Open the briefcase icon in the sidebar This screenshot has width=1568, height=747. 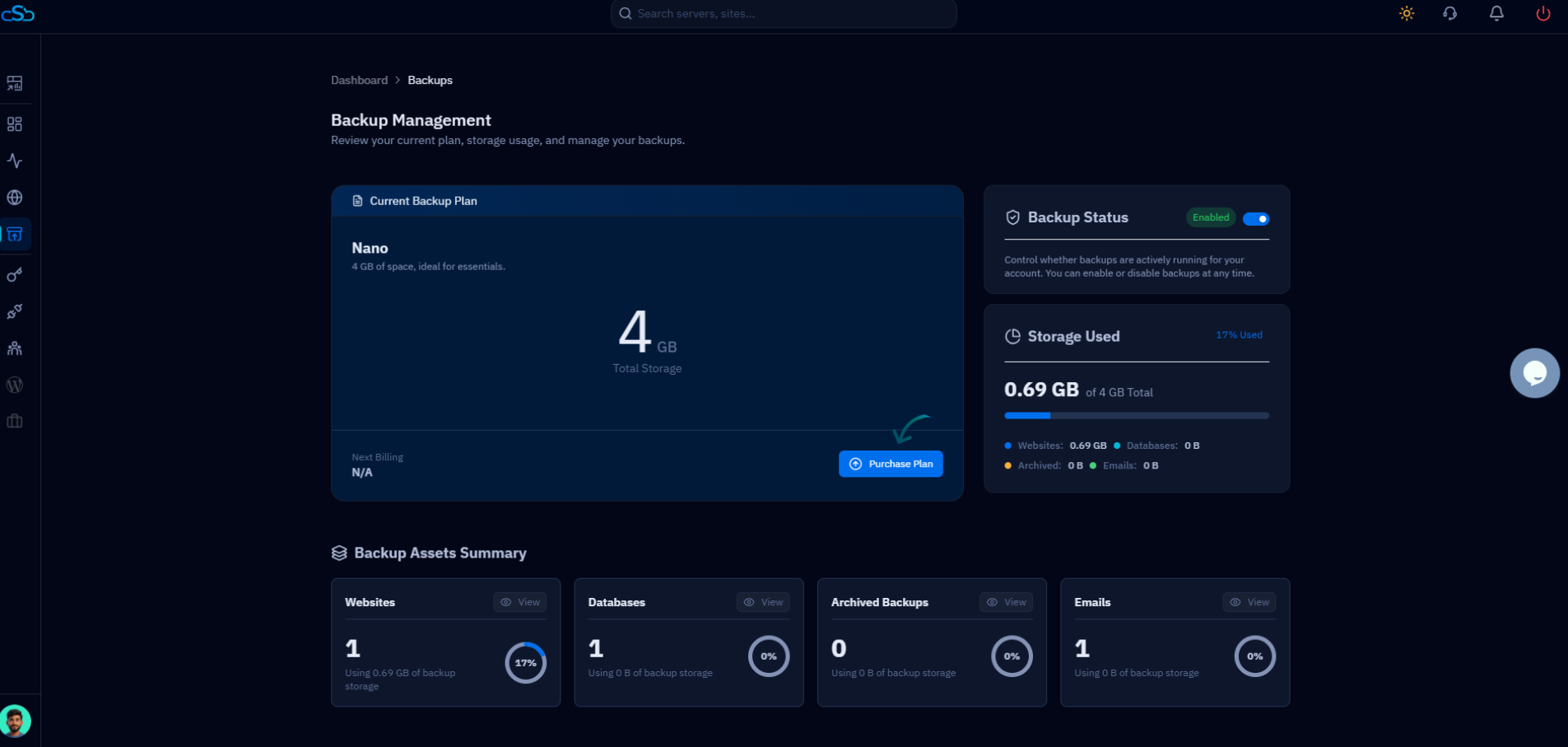tap(15, 422)
